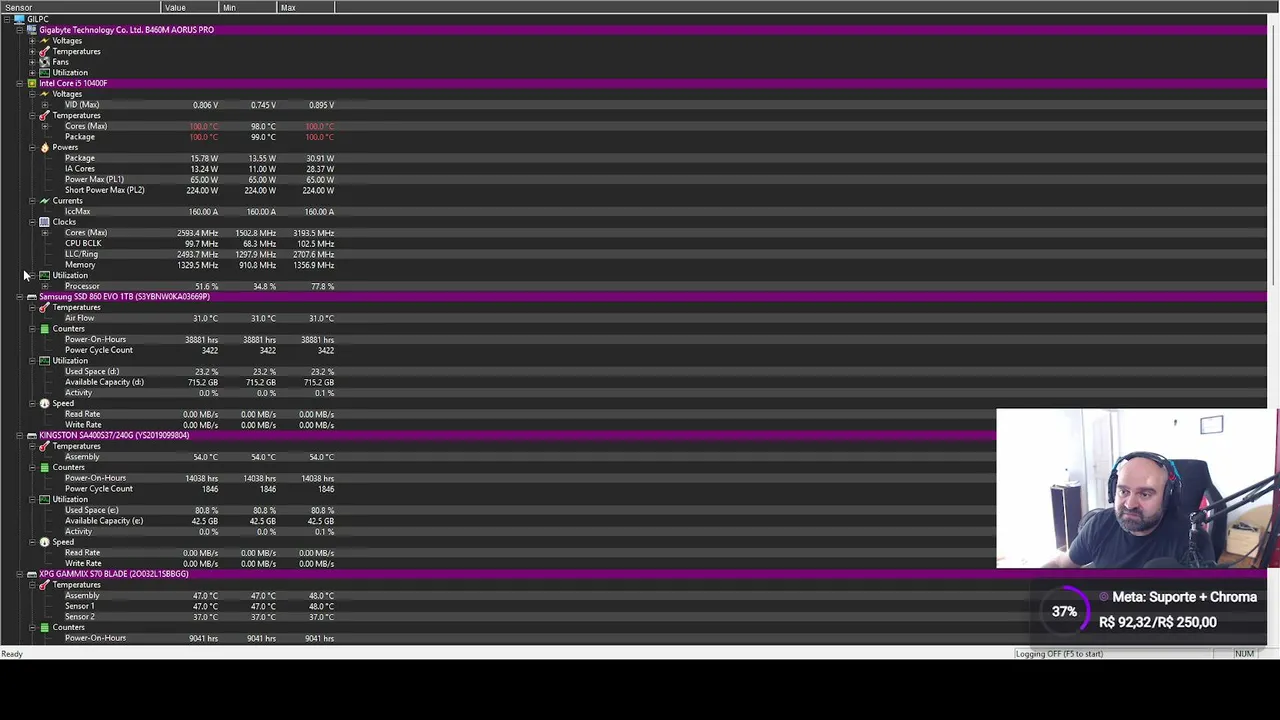
Task: Click the Max column header
Action: click(305, 7)
